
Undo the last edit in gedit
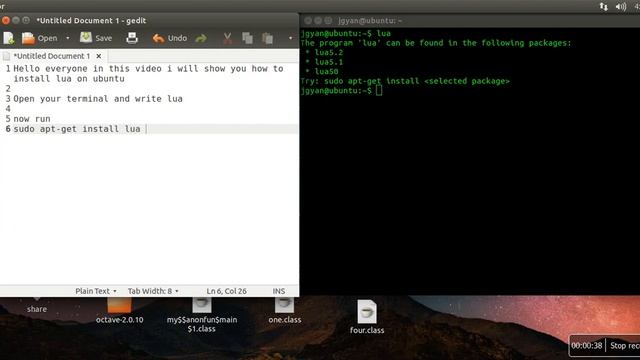(x=169, y=38)
